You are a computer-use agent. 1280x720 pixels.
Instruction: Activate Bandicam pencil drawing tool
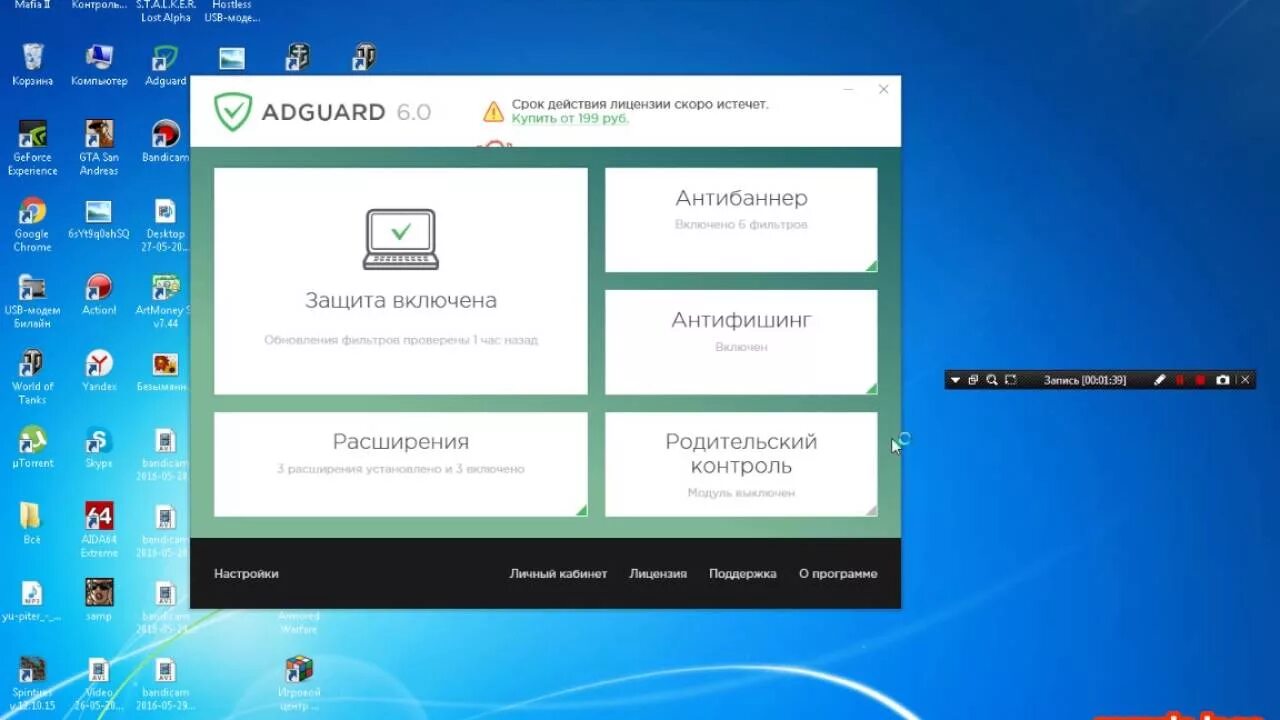[x=1160, y=380]
